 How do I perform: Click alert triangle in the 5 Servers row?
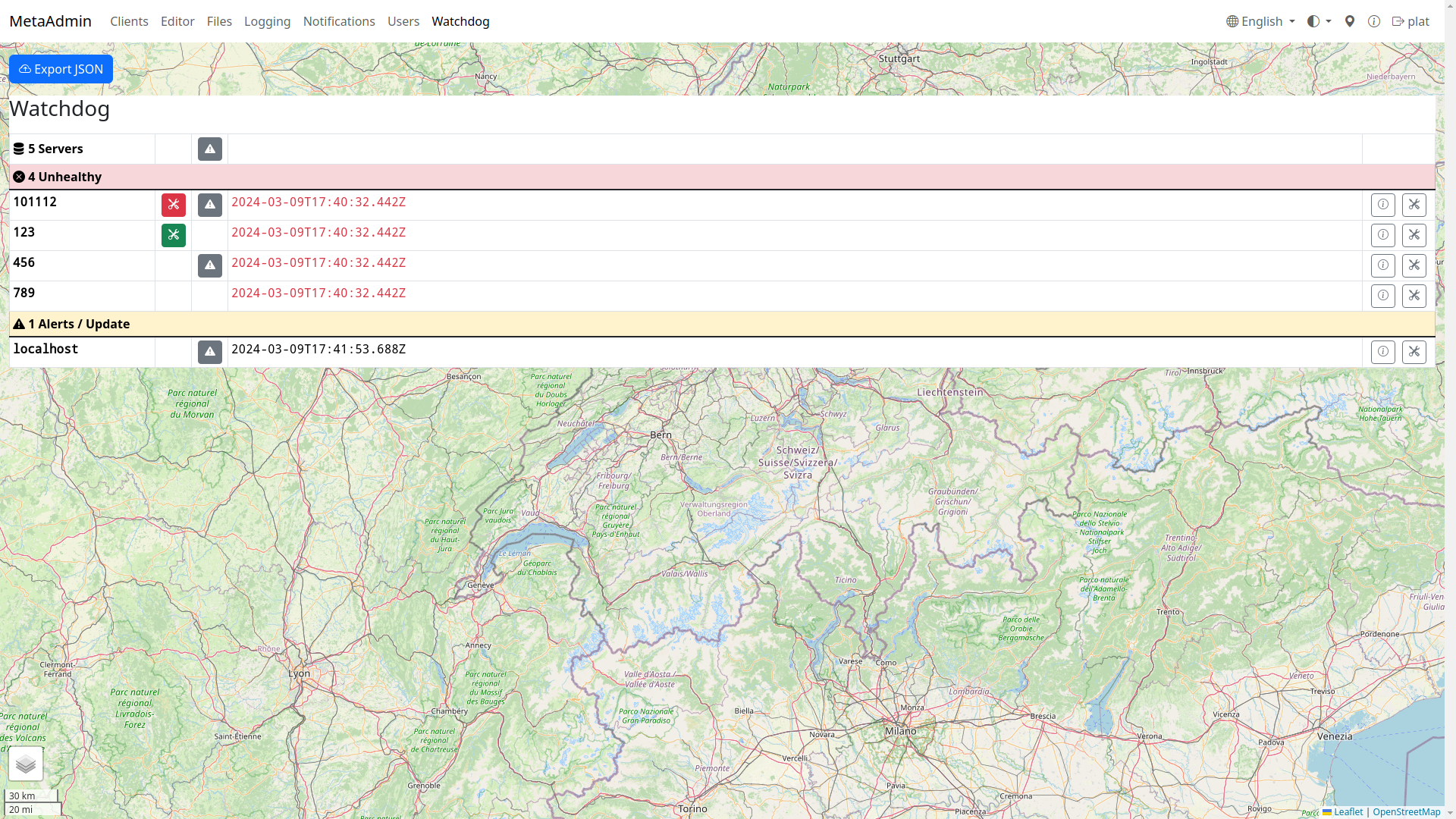[210, 149]
